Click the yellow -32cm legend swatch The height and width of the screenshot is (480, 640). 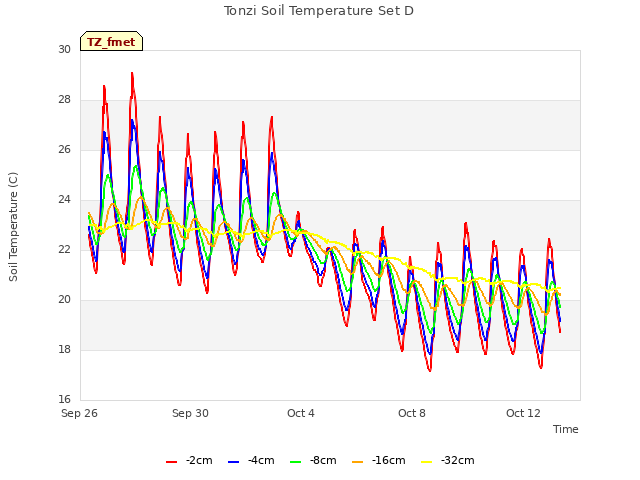(427, 462)
